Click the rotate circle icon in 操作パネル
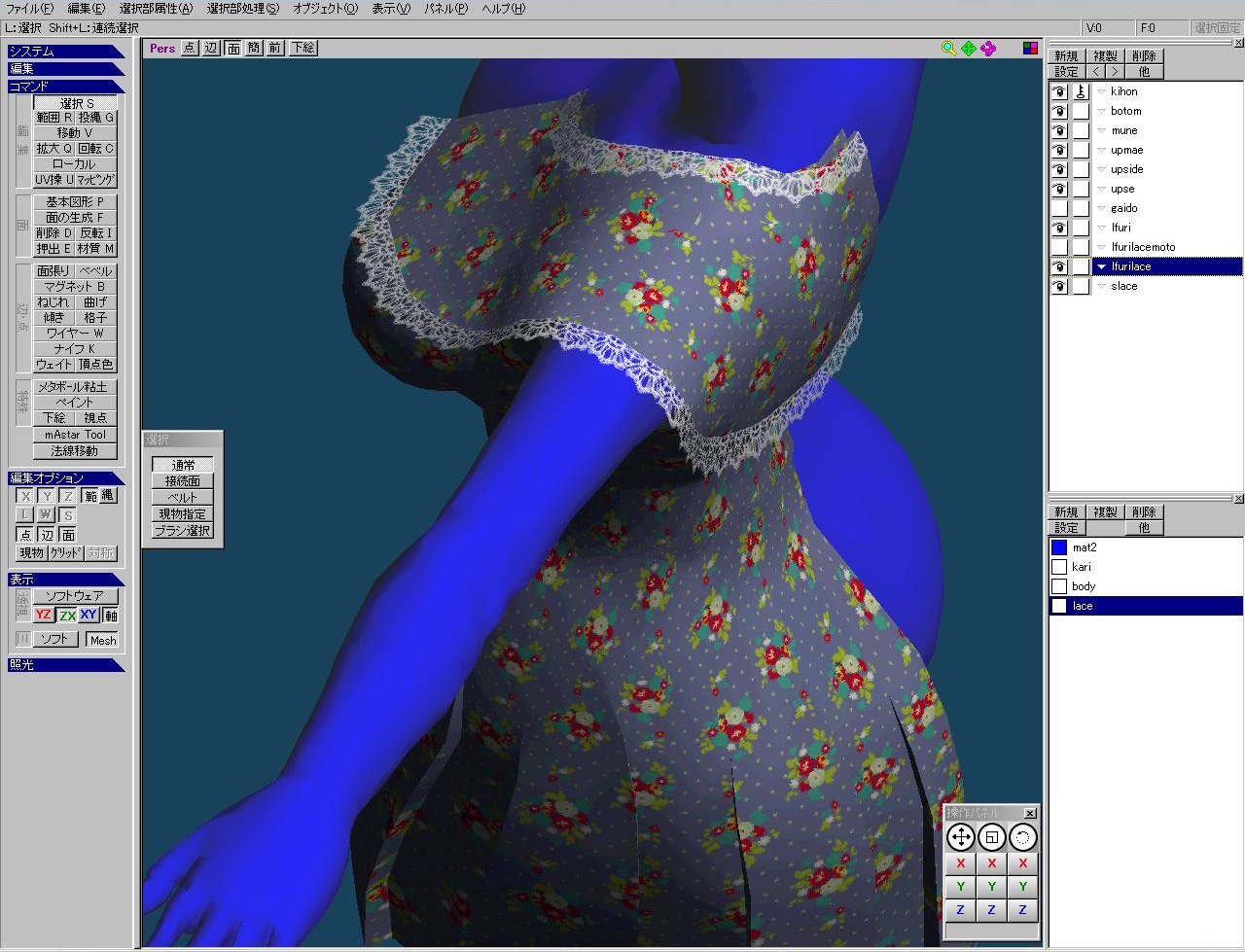1245x952 pixels. (x=1022, y=837)
